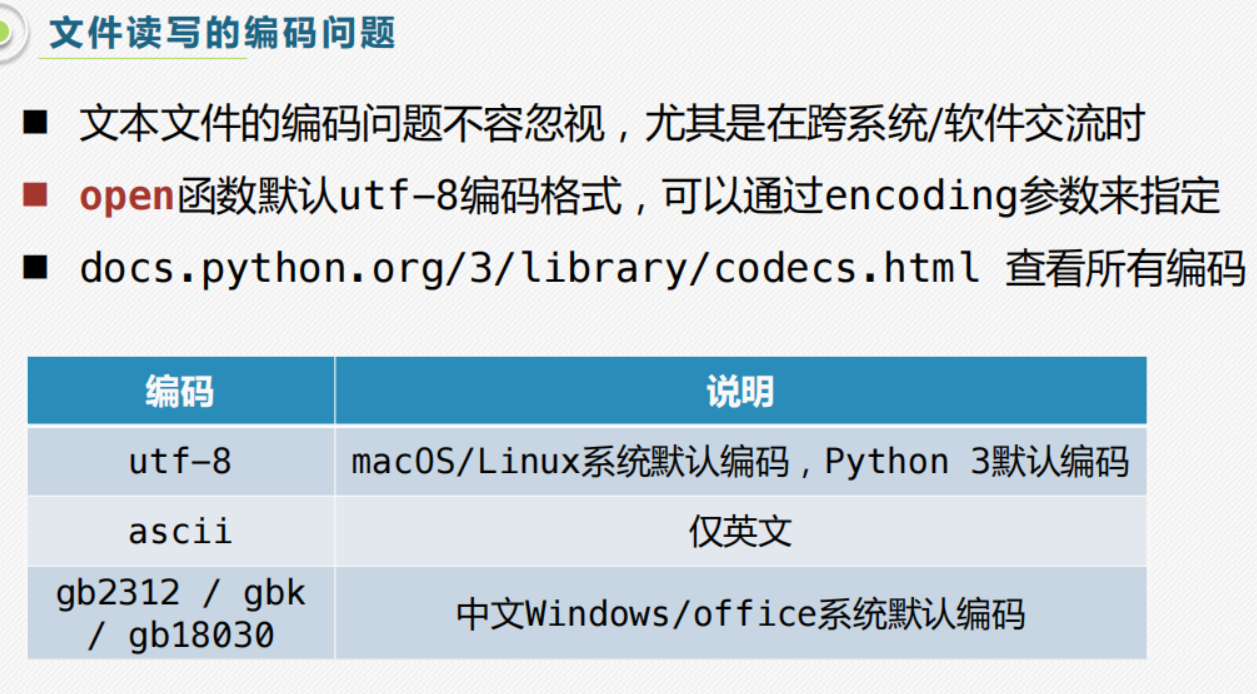Click the "查看所有编码" text
Screen dimensions: 1257x694
click(1124, 268)
